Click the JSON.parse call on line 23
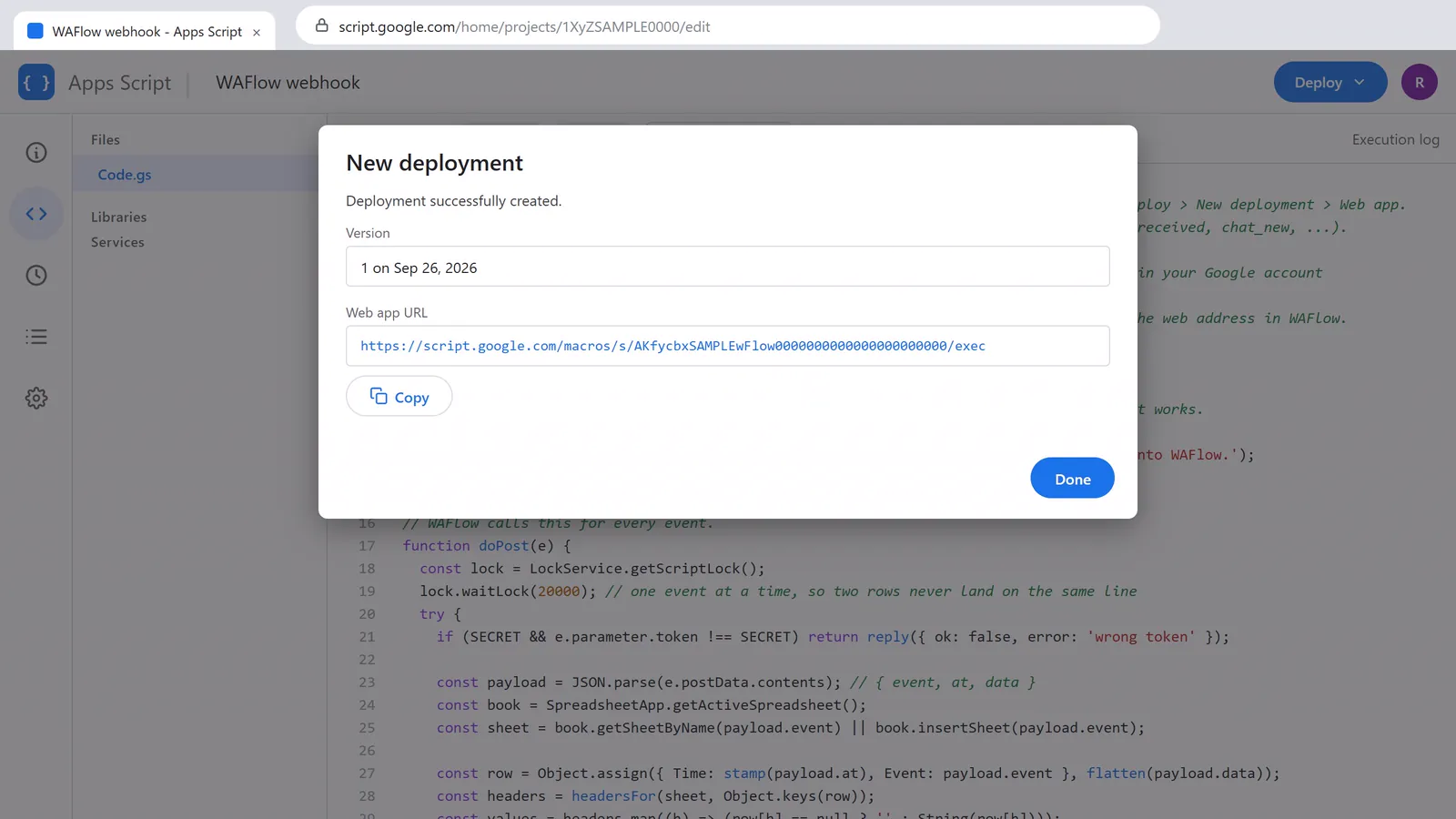 [706, 682]
